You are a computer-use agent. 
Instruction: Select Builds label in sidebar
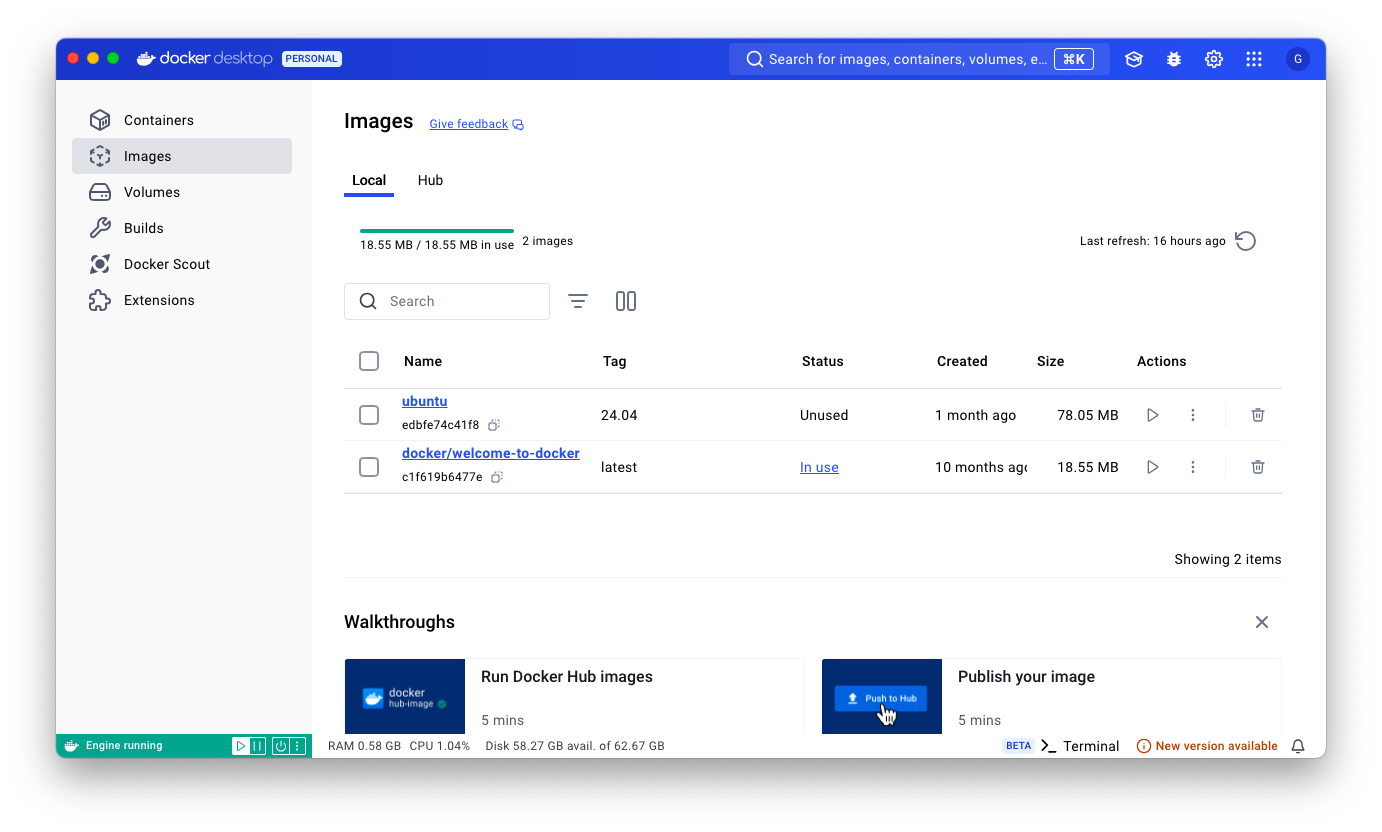click(x=144, y=228)
